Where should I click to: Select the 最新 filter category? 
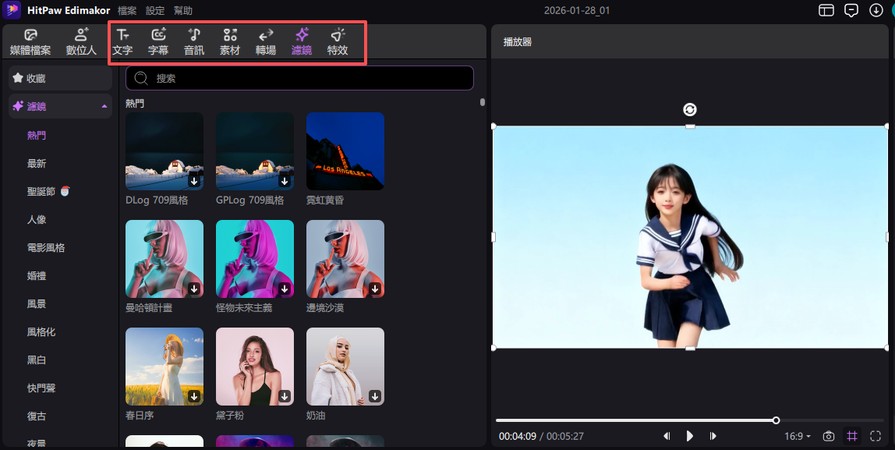click(x=37, y=163)
